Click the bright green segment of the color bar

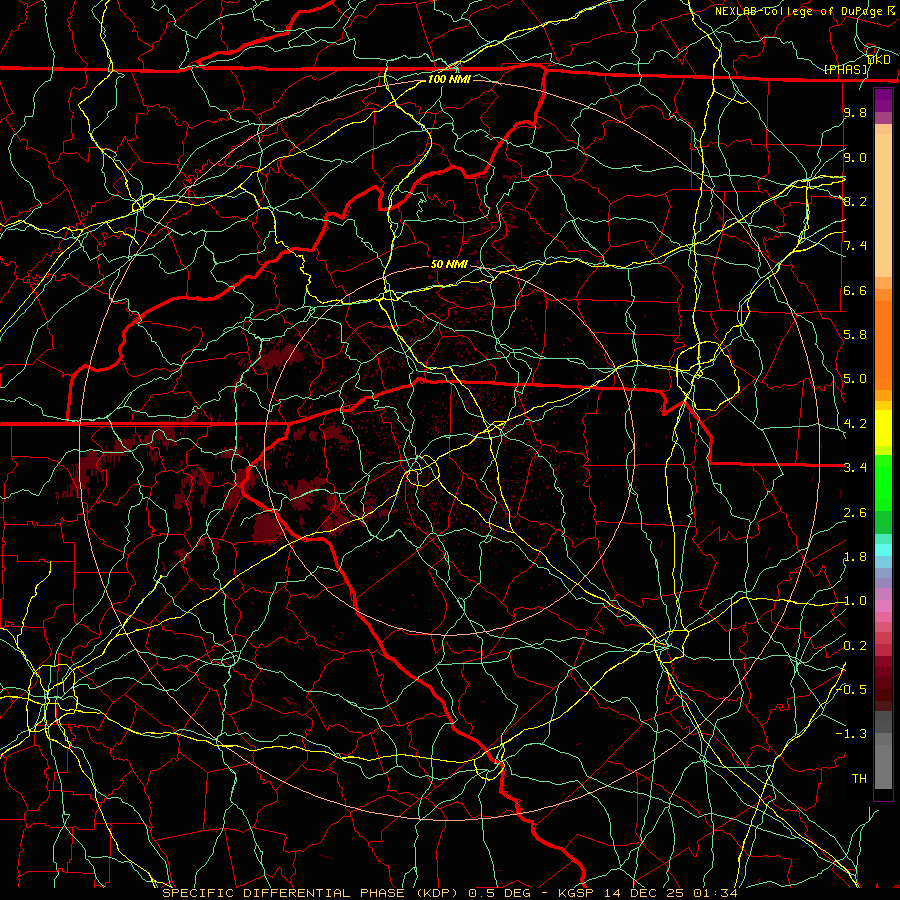click(x=883, y=481)
